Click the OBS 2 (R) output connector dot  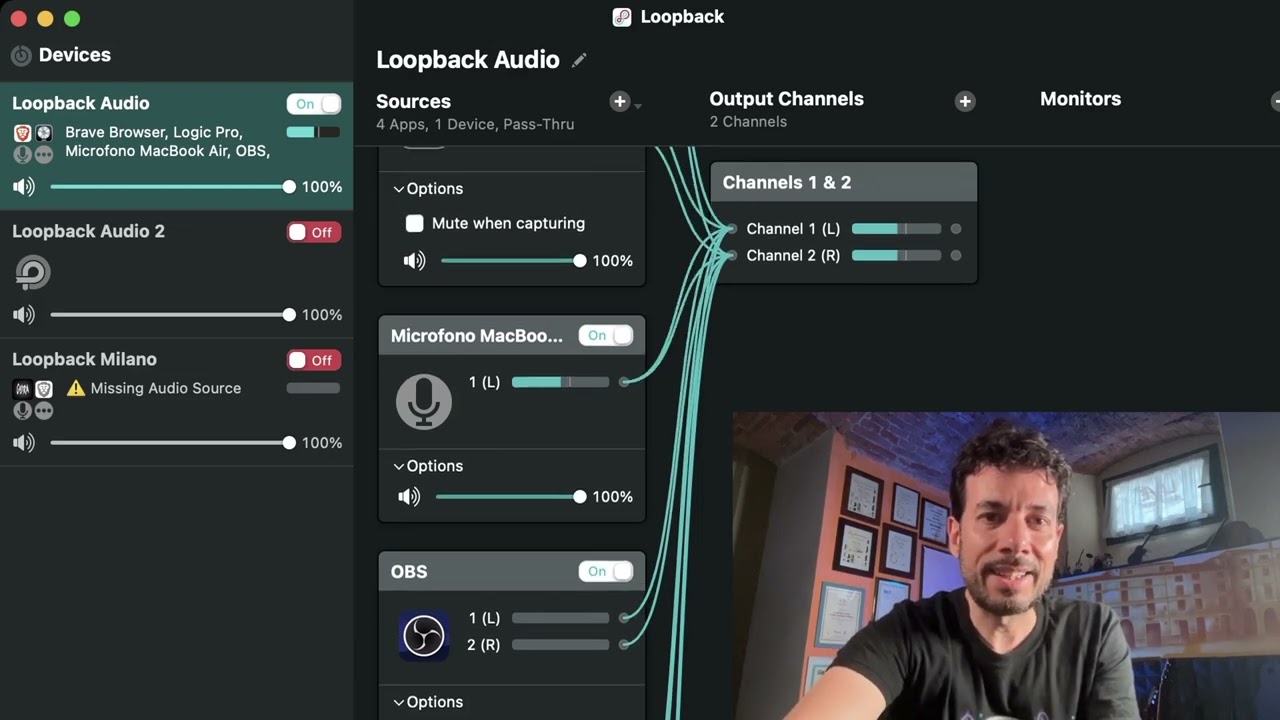click(x=625, y=645)
